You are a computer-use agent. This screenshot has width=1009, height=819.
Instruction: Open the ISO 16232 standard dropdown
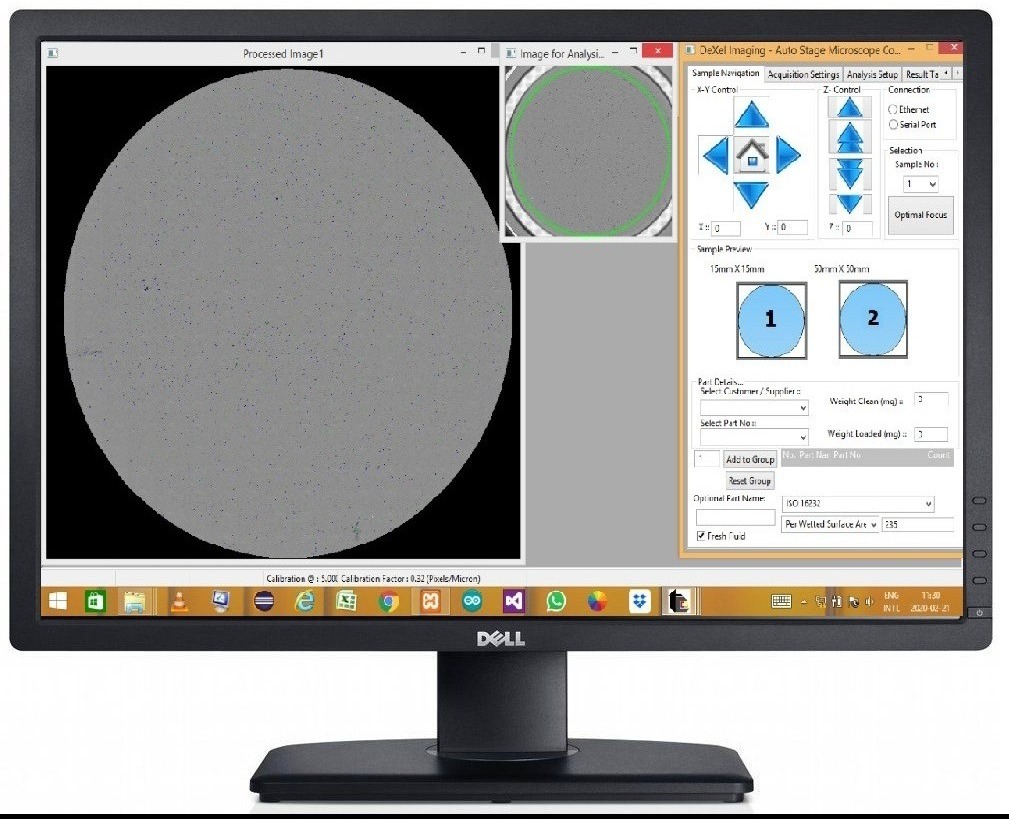pos(858,503)
